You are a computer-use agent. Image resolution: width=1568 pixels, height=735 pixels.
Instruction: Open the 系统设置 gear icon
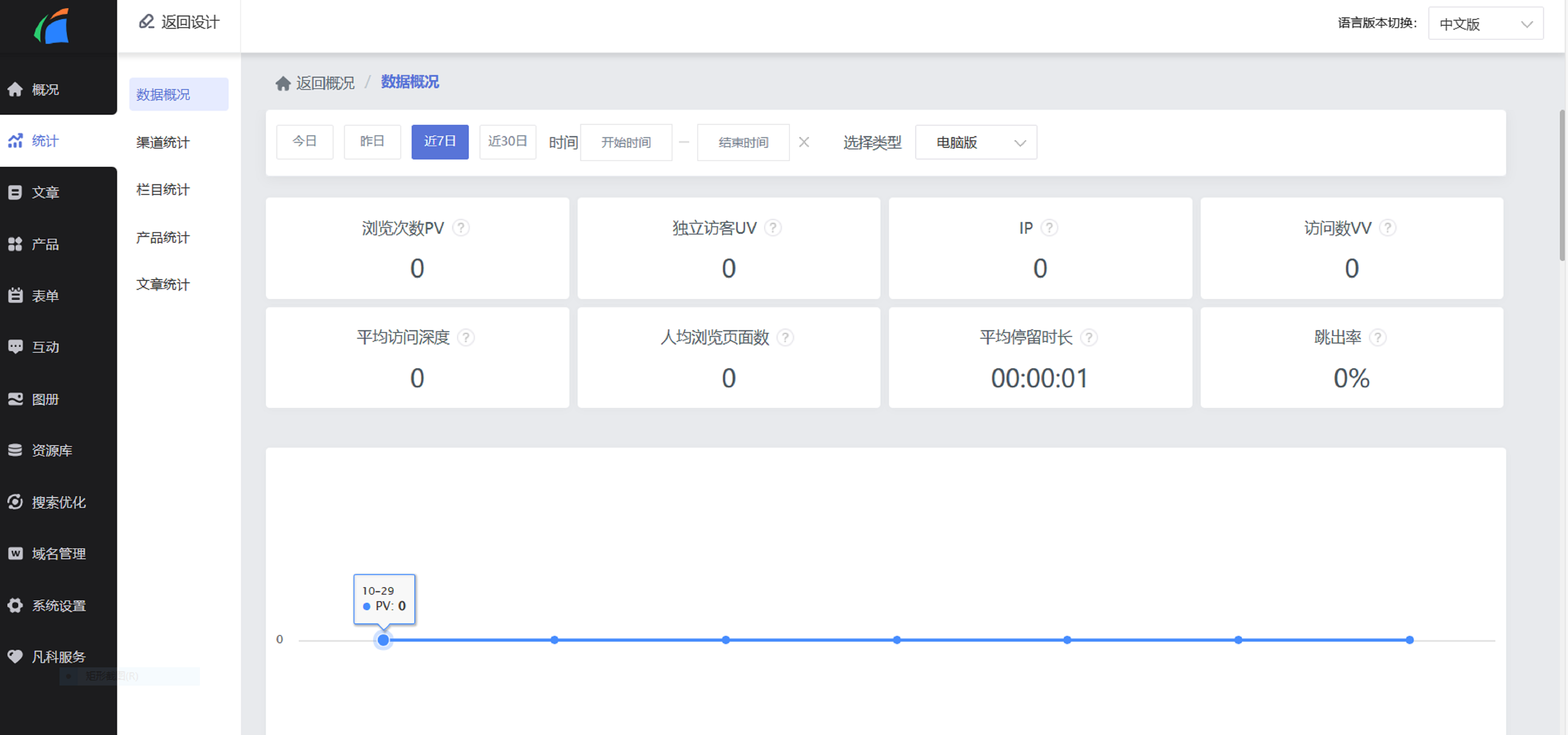(15, 605)
